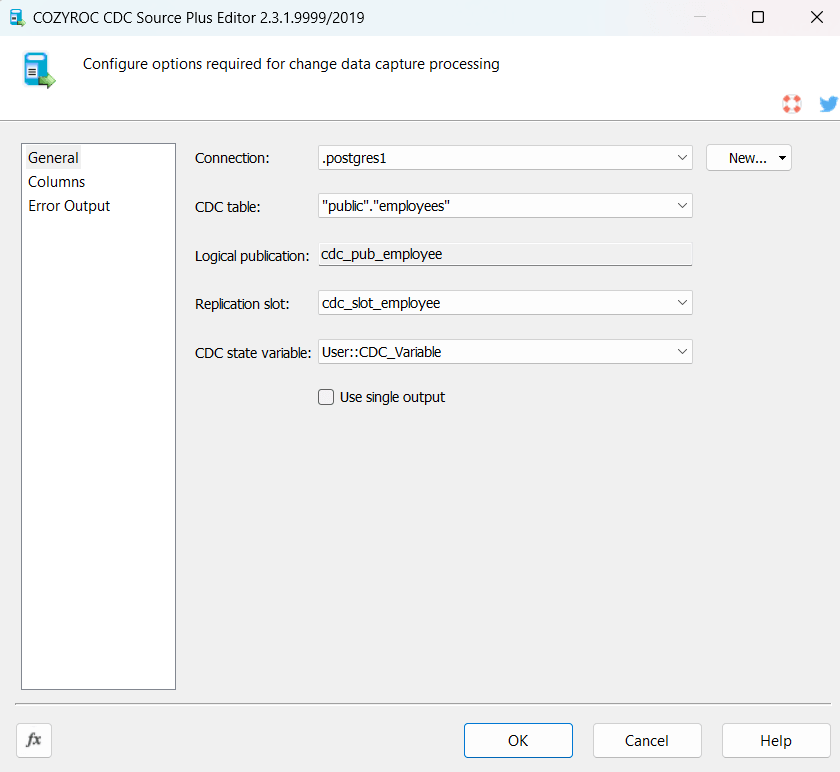Image resolution: width=840 pixels, height=772 pixels.
Task: Close the editor window
Action: 816,17
